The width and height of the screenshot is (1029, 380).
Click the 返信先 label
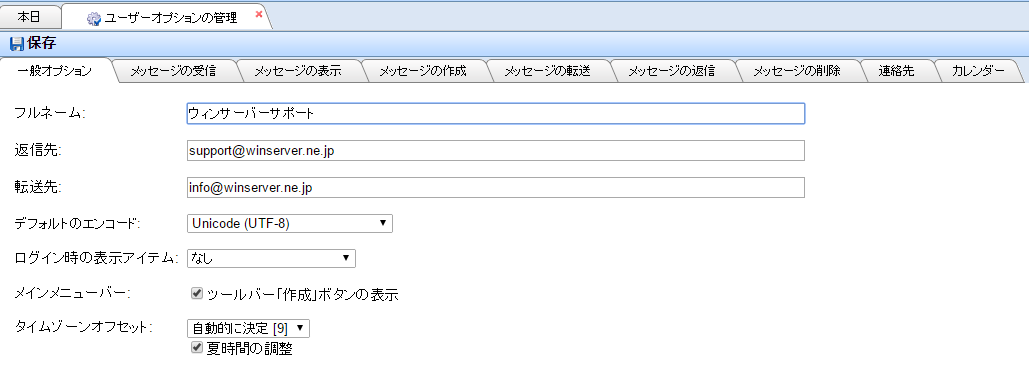[x=37, y=150]
